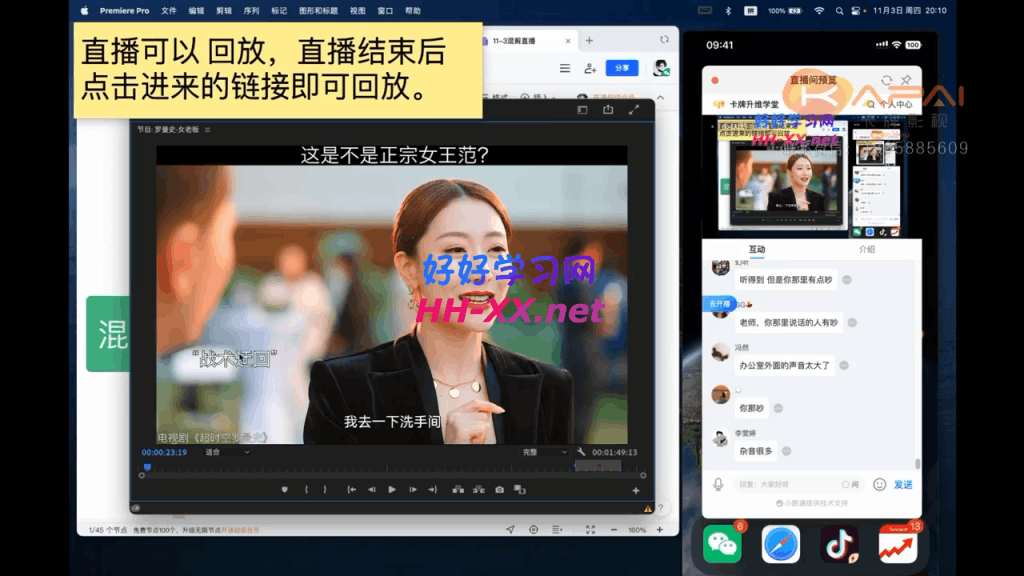Image resolution: width=1024 pixels, height=576 pixels.
Task: Mark Out point in Program monitor
Action: (x=325, y=490)
